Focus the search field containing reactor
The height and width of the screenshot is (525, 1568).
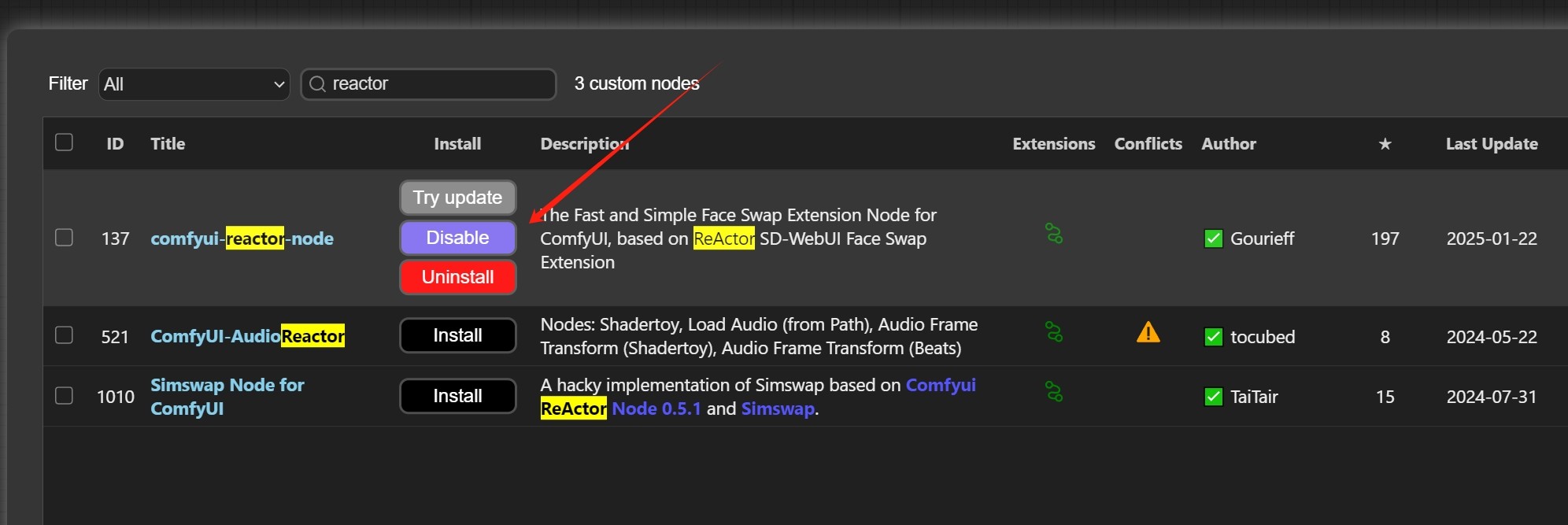(x=429, y=84)
